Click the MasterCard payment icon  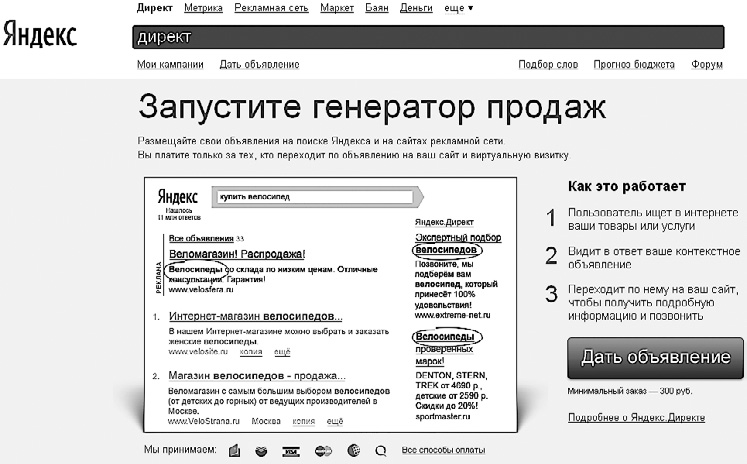323,451
